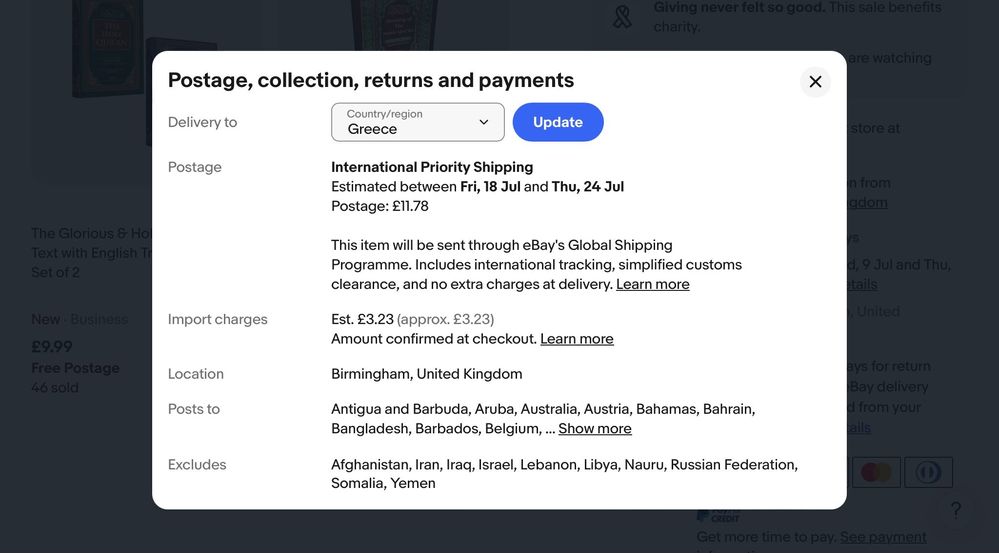Click the right book product image
Image resolution: width=999 pixels, height=553 pixels.
point(395,25)
